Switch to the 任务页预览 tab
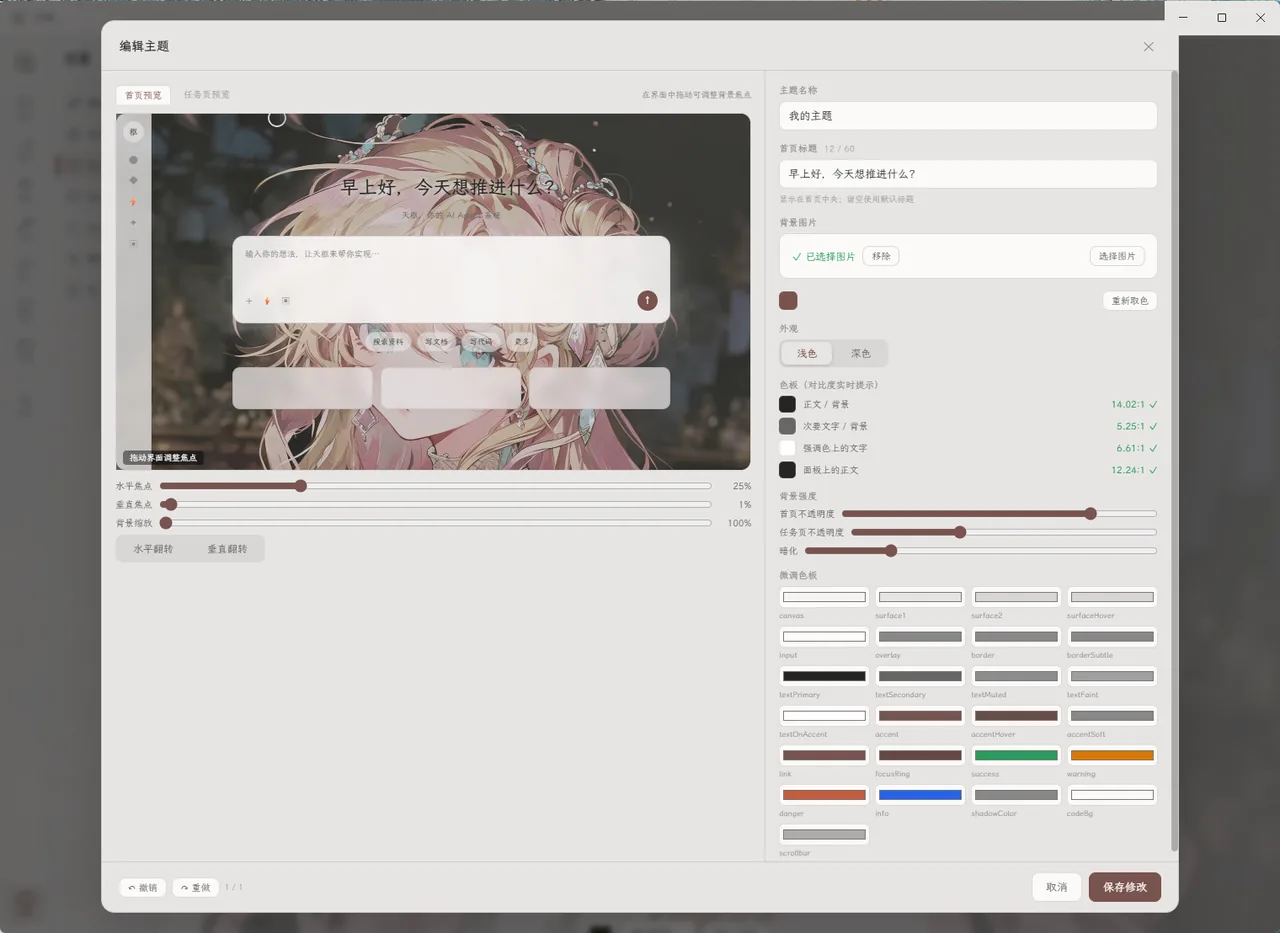Image resolution: width=1280 pixels, height=933 pixels. (207, 95)
